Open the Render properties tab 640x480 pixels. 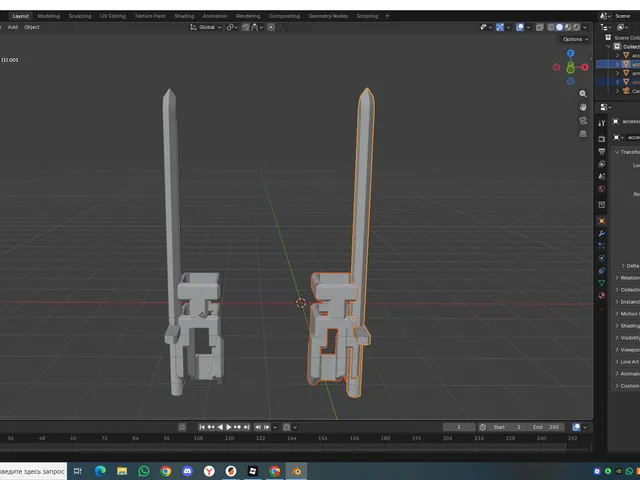point(602,139)
